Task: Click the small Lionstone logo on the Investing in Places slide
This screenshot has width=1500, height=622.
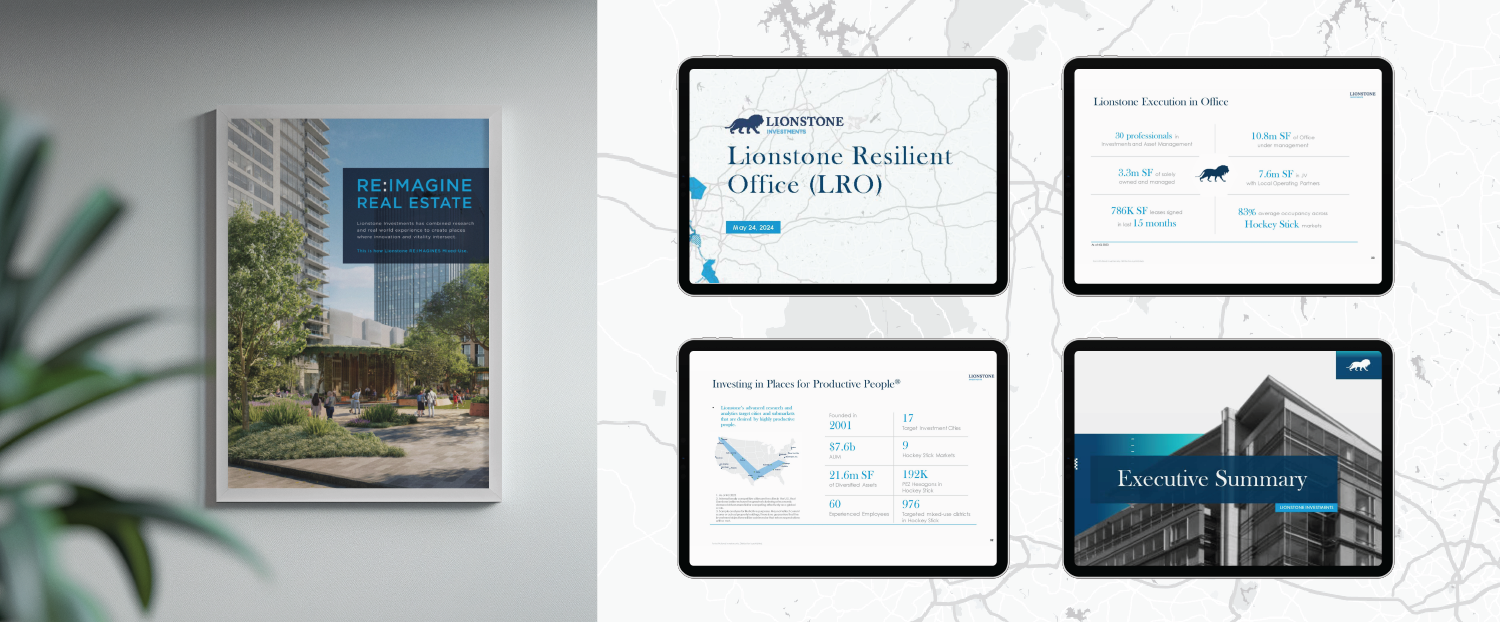Action: (x=982, y=377)
